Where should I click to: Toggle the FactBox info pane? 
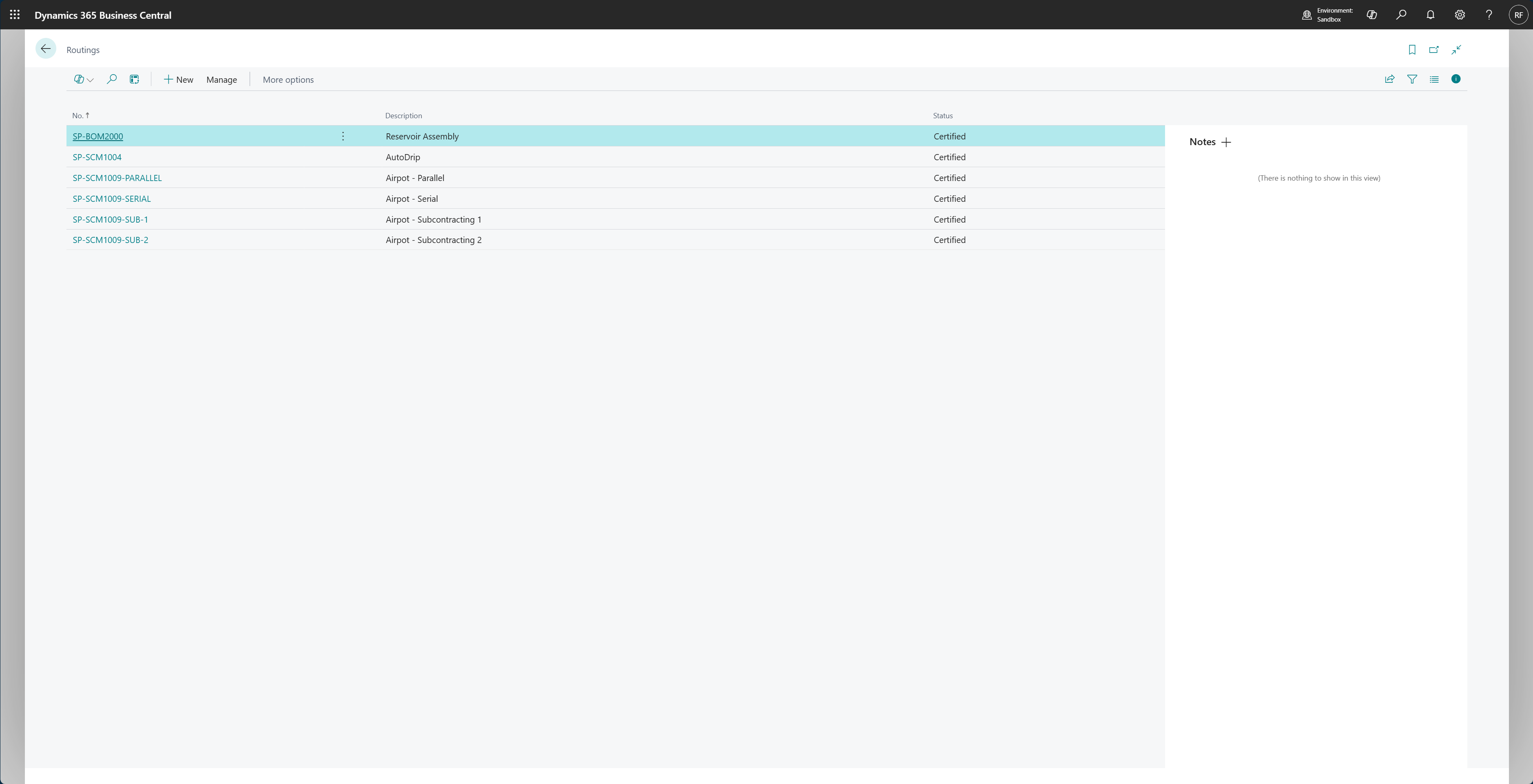(x=1455, y=79)
